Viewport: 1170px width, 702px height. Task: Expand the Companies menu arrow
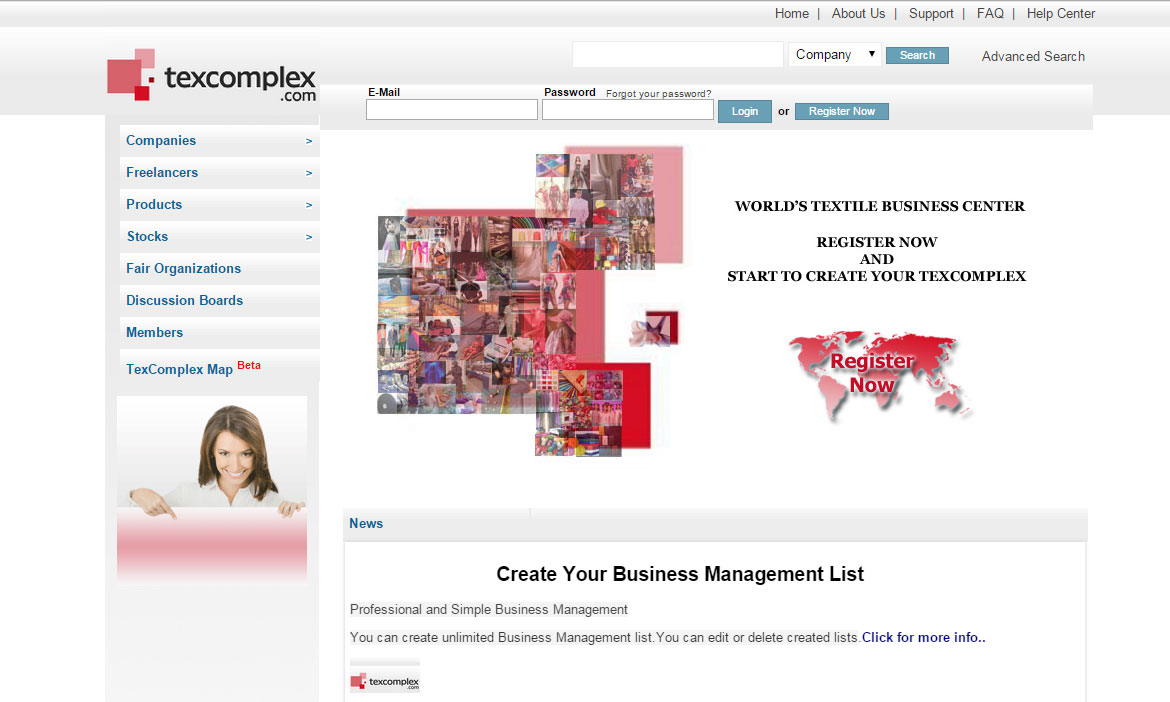309,141
